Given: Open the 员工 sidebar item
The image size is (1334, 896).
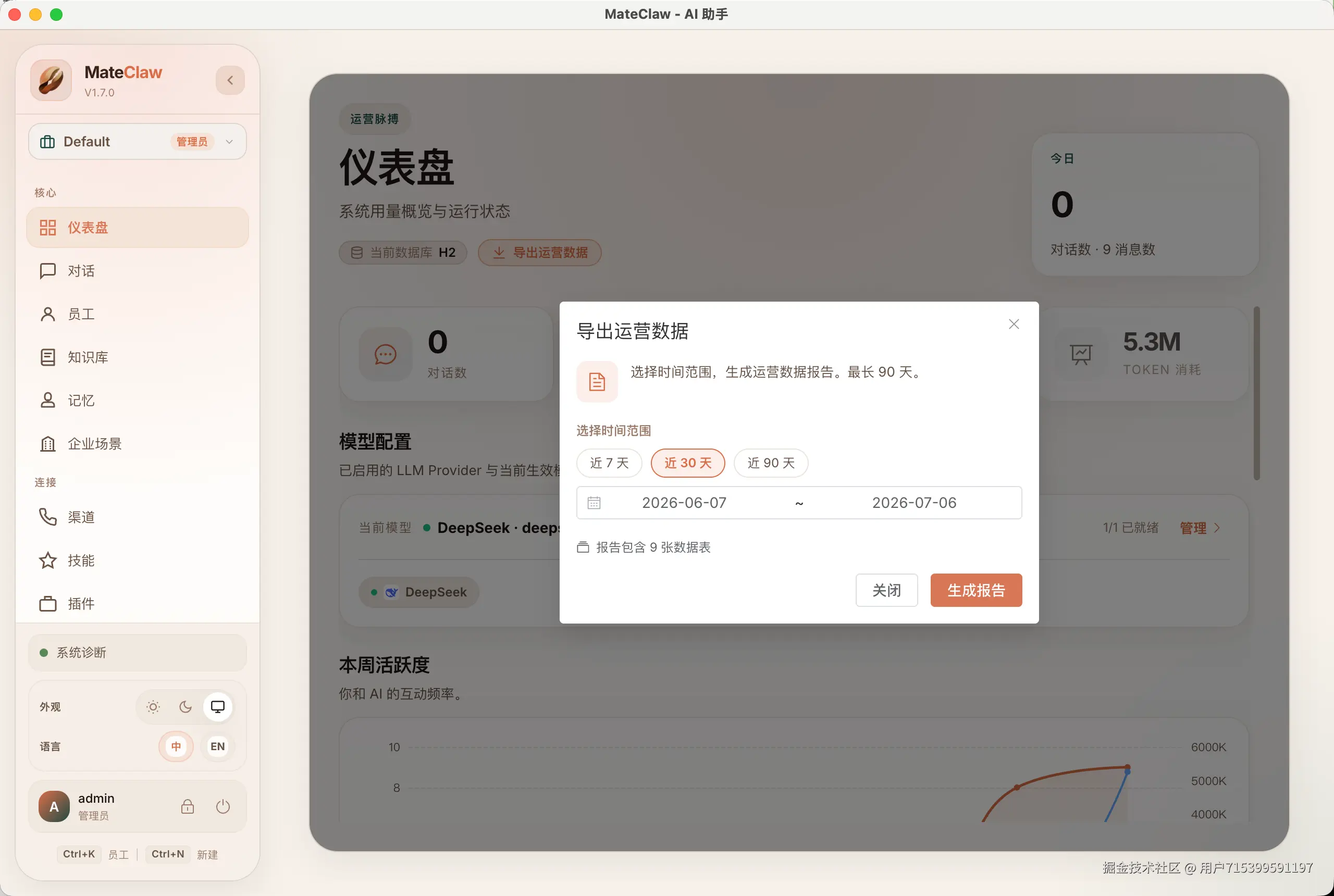Looking at the screenshot, I should coord(137,314).
